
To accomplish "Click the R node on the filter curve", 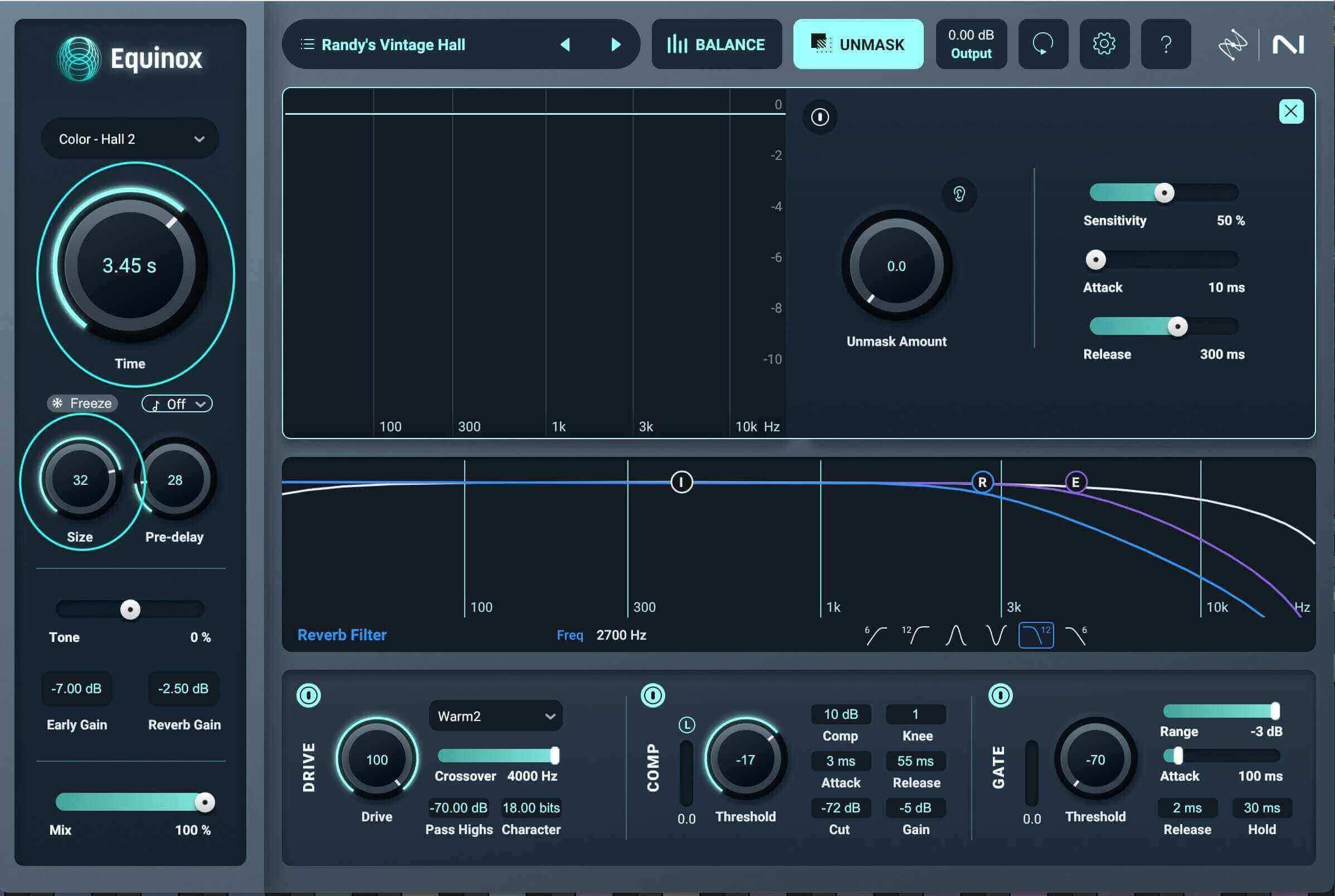I will [982, 483].
